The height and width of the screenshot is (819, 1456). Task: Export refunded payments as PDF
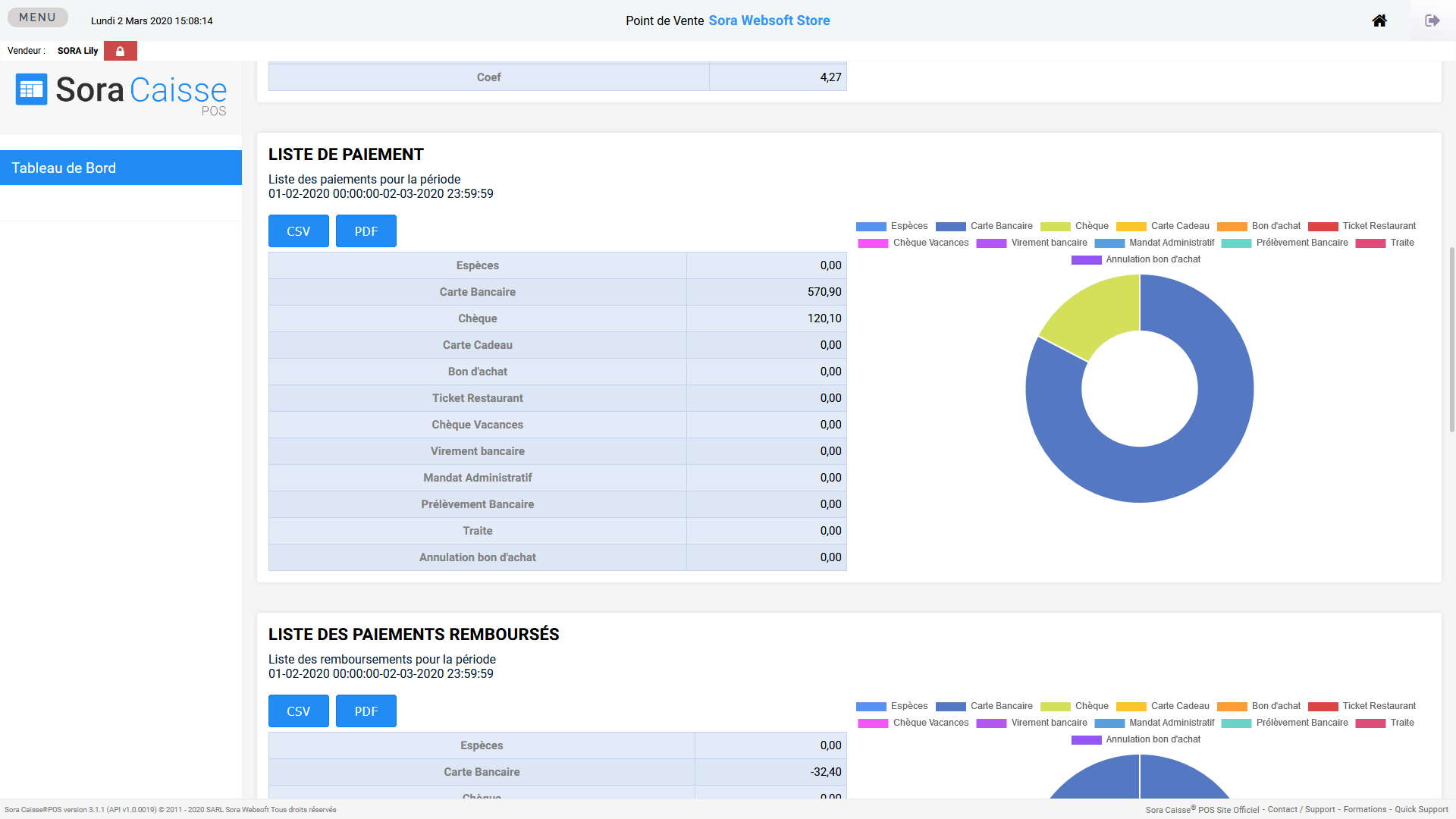click(366, 711)
